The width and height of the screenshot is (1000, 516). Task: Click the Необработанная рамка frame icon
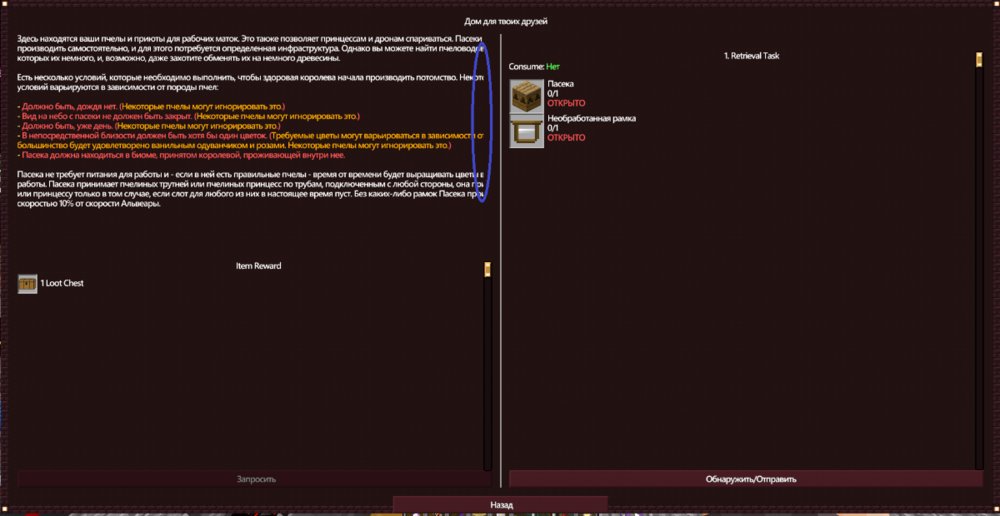[527, 130]
